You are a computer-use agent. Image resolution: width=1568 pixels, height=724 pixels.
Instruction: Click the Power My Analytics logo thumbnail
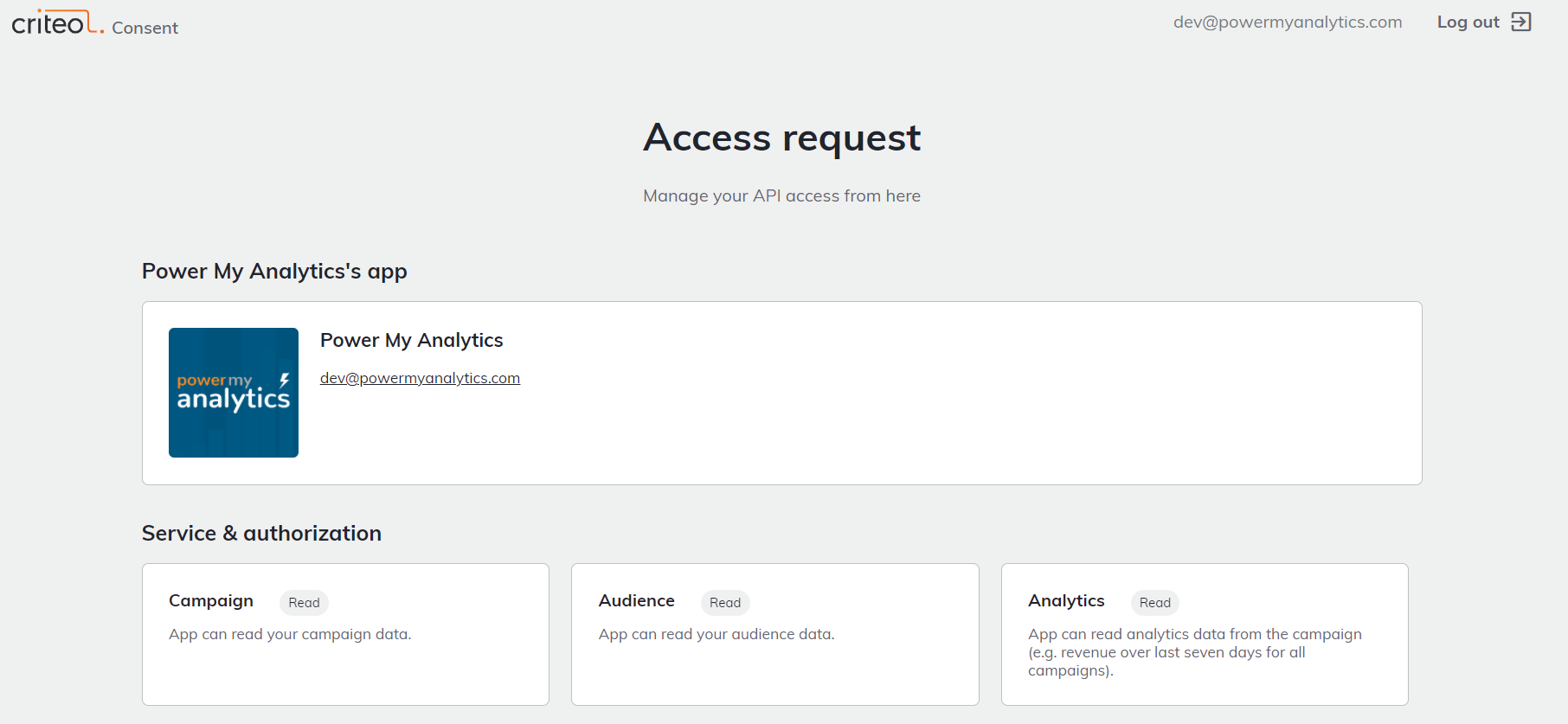click(x=234, y=393)
